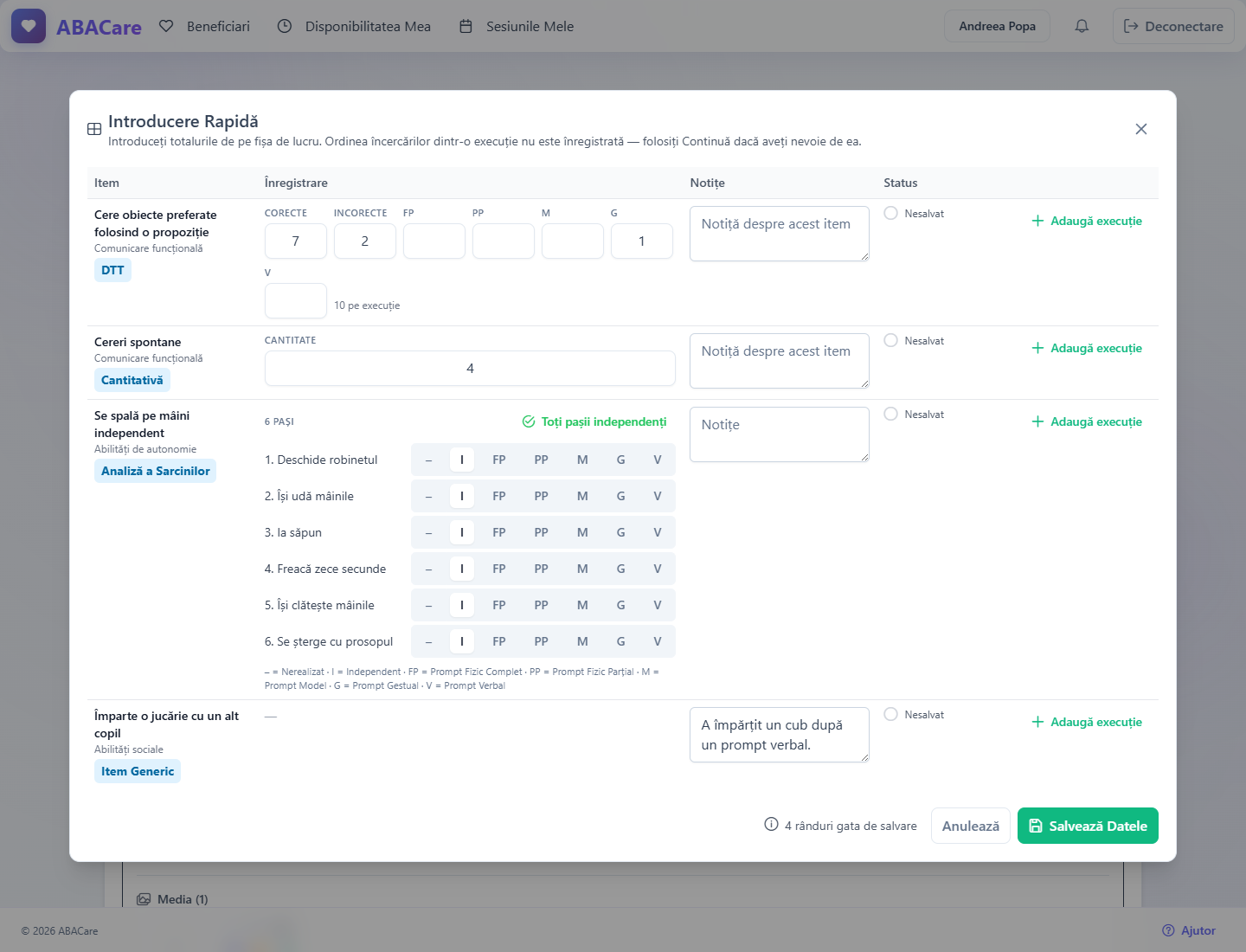Save data with Salvează Datele
The image size is (1246, 952).
pos(1088,826)
